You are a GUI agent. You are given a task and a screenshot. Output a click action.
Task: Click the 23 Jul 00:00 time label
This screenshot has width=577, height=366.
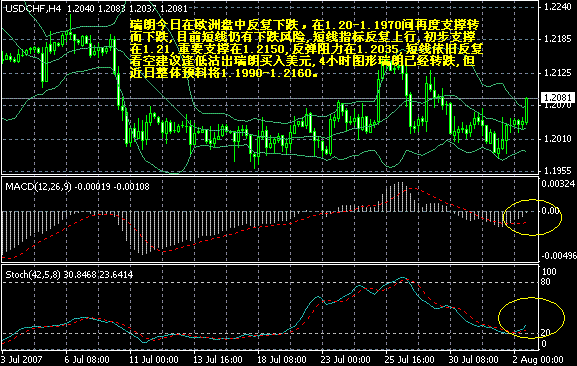[346, 359]
